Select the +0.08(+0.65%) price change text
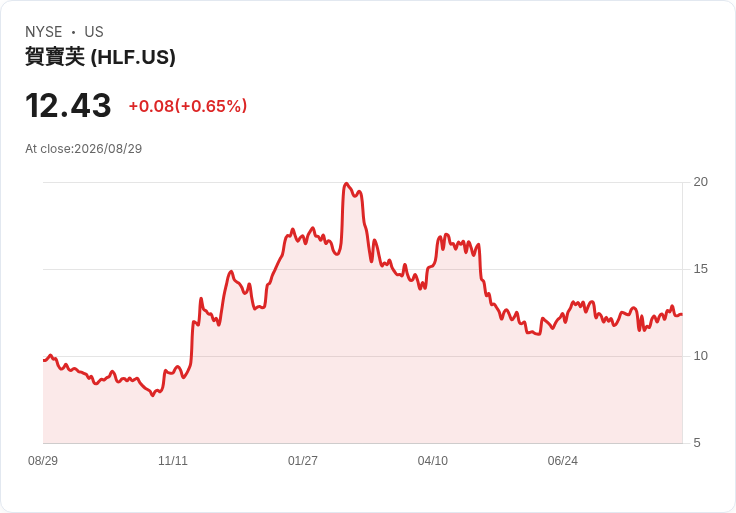736x513 pixels. [x=188, y=106]
